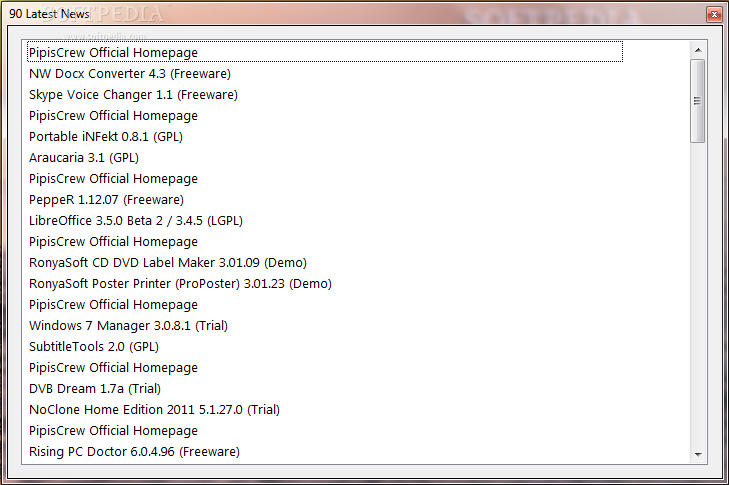Click the scrollbar down arrow

(698, 454)
